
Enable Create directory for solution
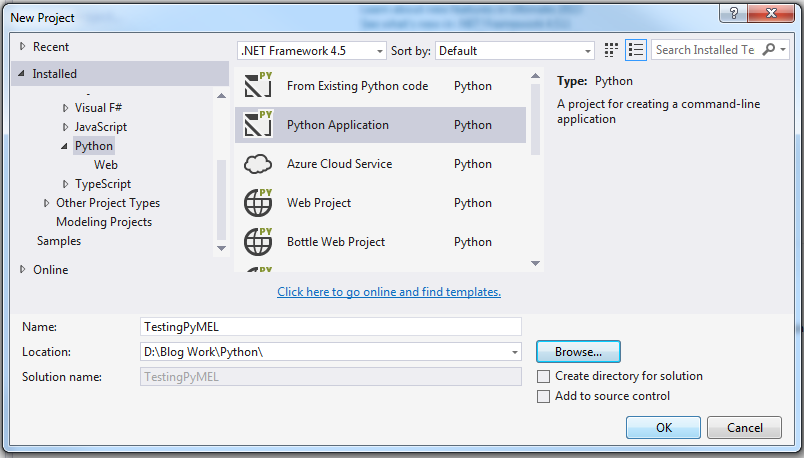(x=544, y=376)
